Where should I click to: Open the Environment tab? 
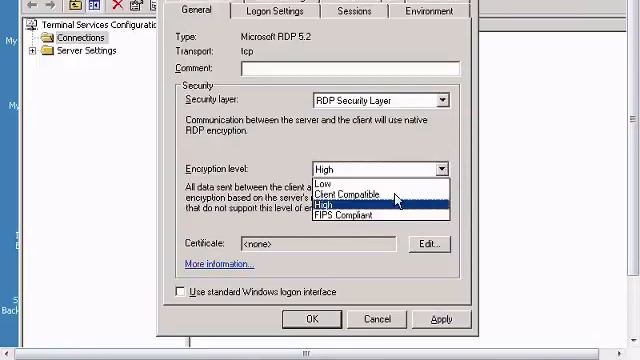(429, 11)
